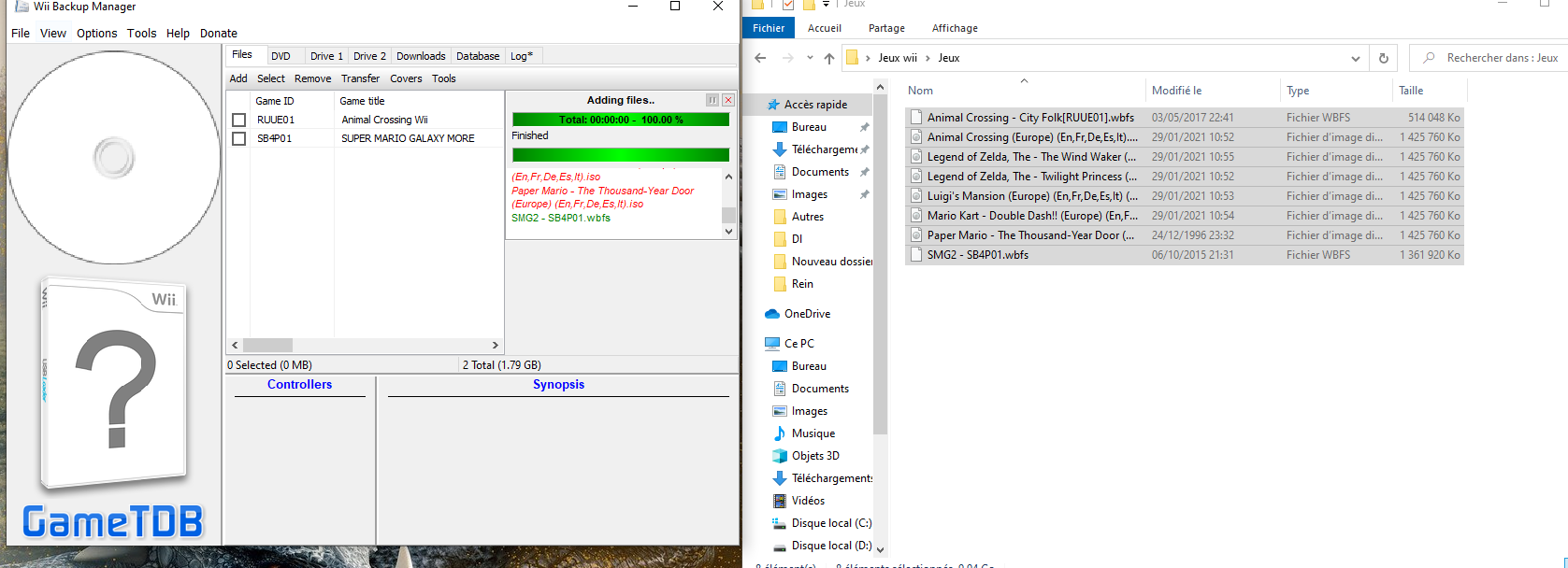Click the Controllers heading

pyautogui.click(x=299, y=384)
